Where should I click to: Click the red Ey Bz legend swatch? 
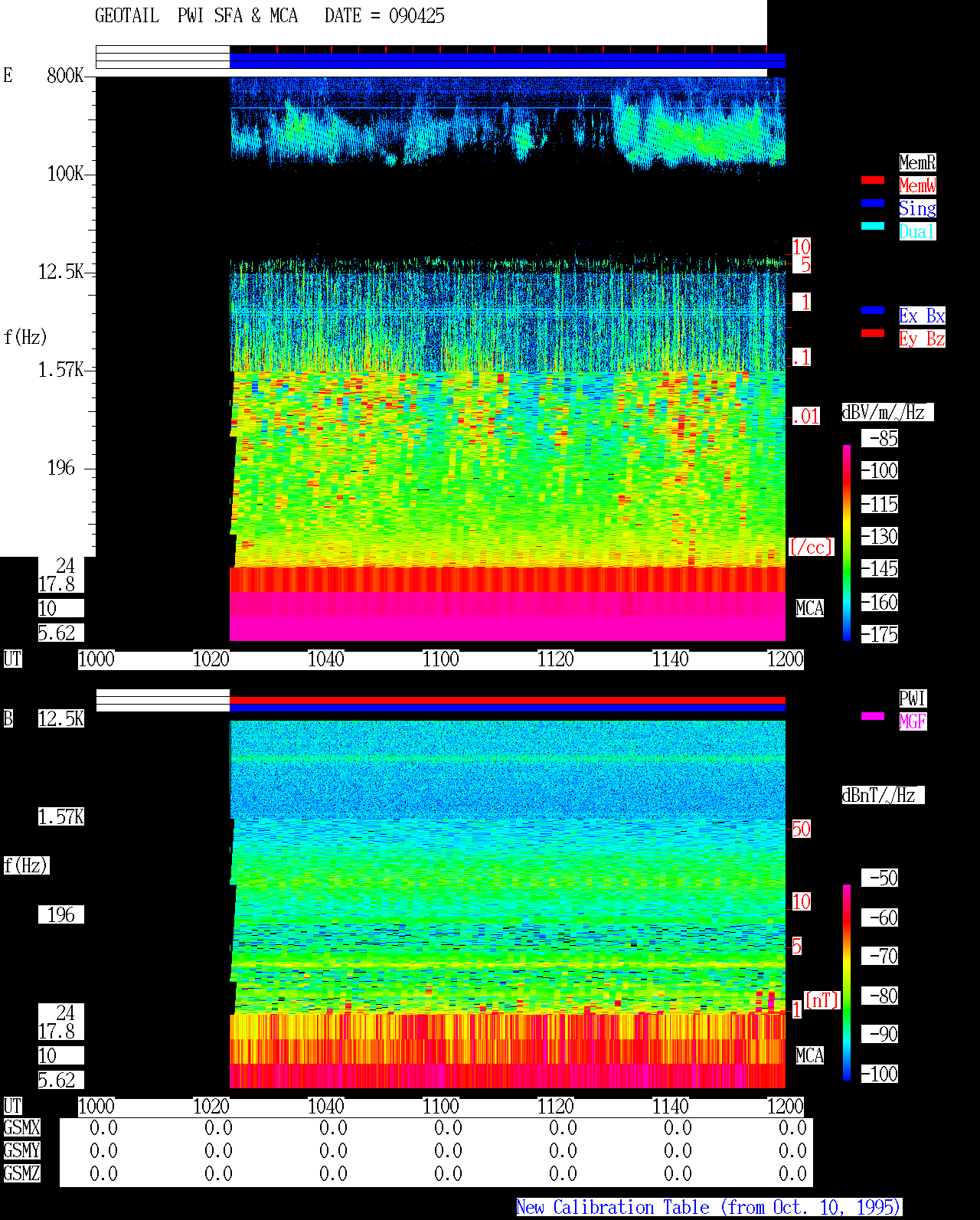pos(873,333)
